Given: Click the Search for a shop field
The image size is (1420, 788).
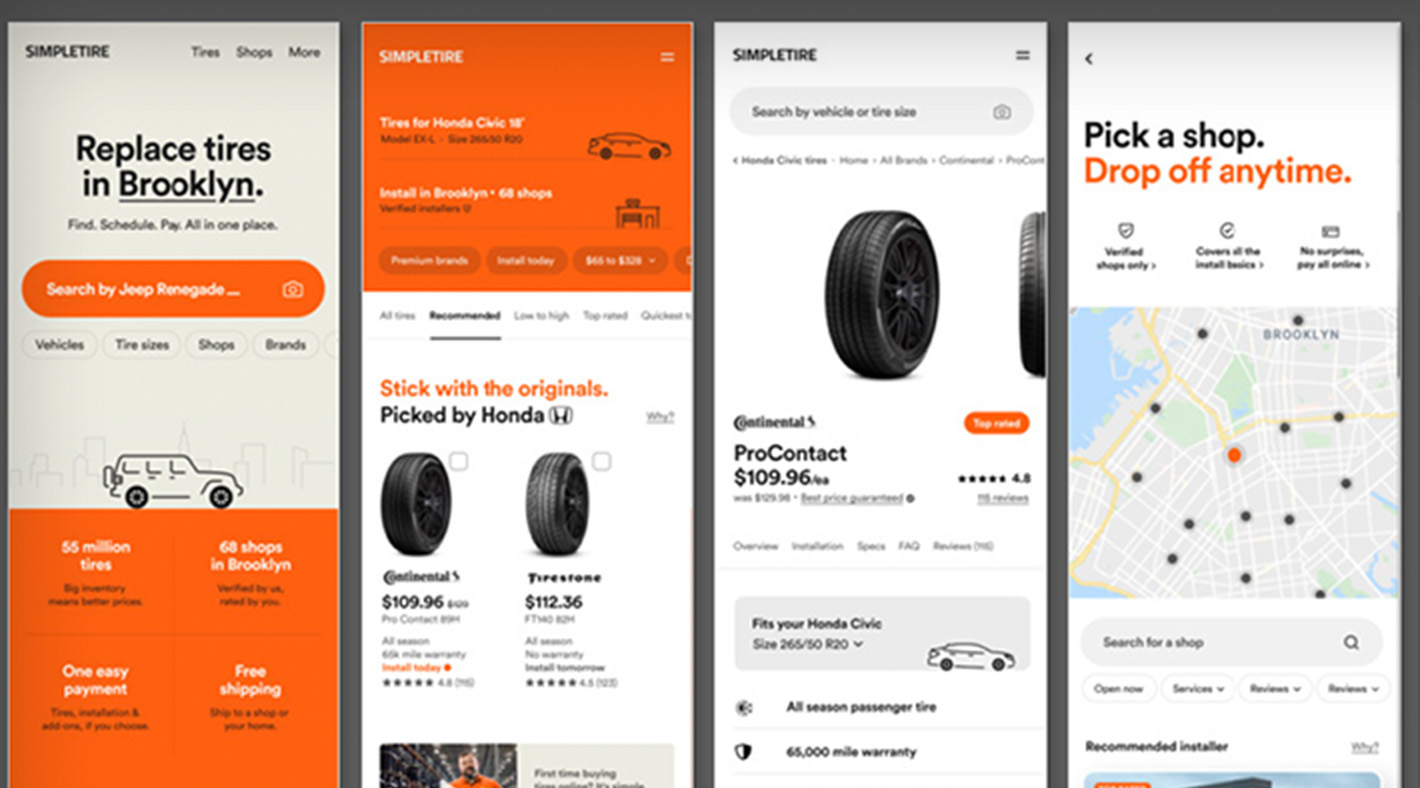Looking at the screenshot, I should tap(1232, 642).
